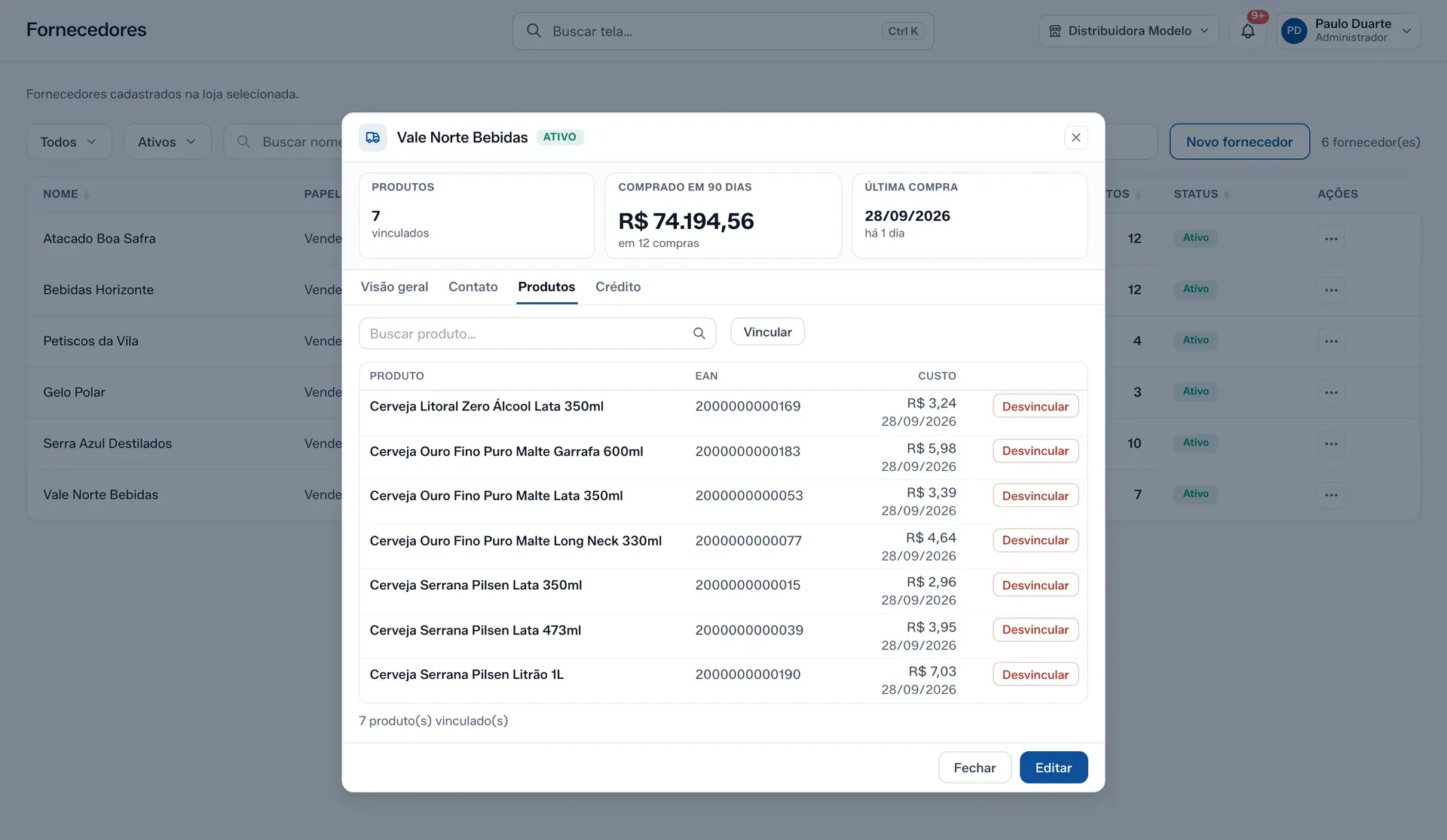
Task: Click the Fechar button
Action: coord(974,768)
